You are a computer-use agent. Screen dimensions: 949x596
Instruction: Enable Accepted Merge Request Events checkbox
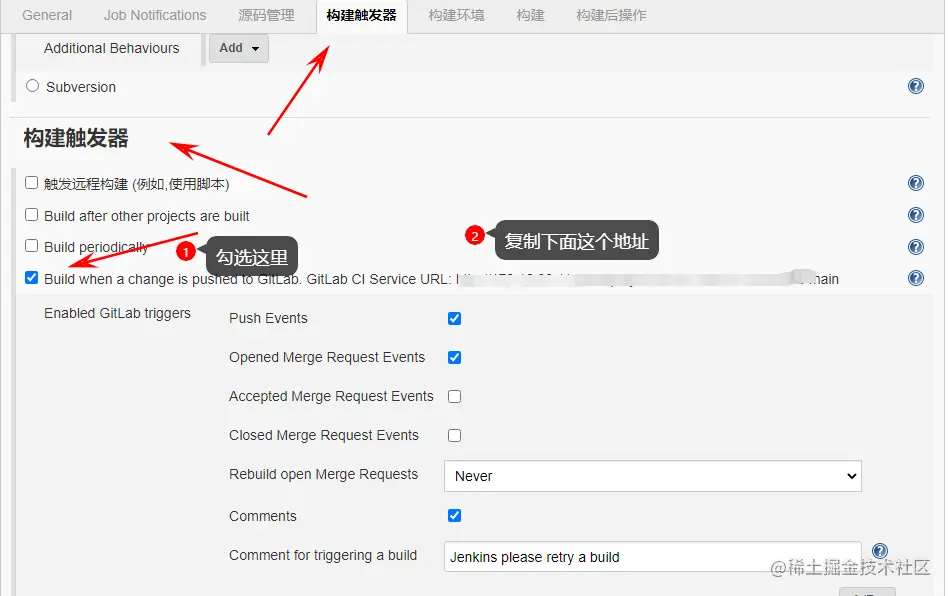pos(455,396)
